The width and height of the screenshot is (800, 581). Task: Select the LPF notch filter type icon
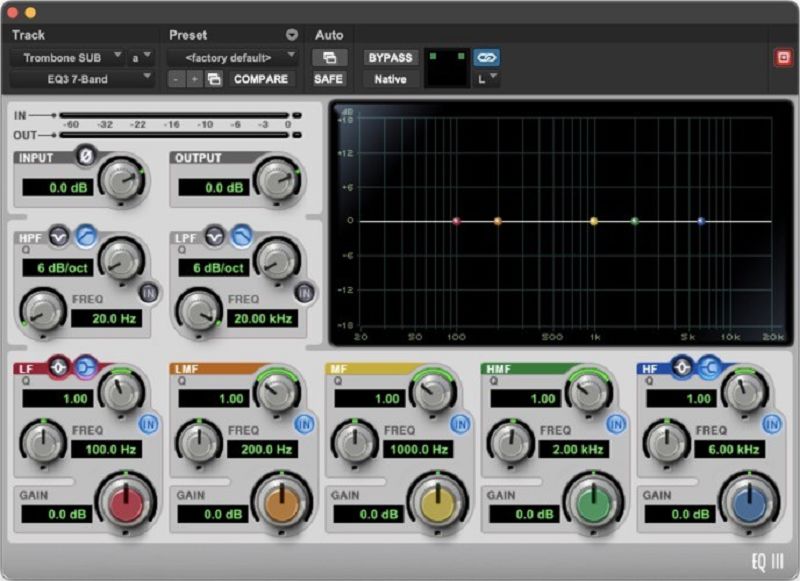click(x=215, y=237)
